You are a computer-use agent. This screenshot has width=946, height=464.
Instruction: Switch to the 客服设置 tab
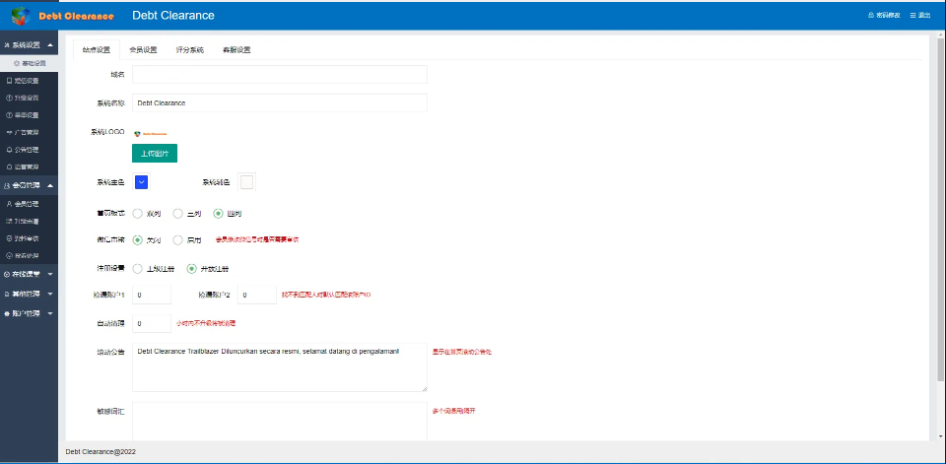pyautogui.click(x=236, y=50)
